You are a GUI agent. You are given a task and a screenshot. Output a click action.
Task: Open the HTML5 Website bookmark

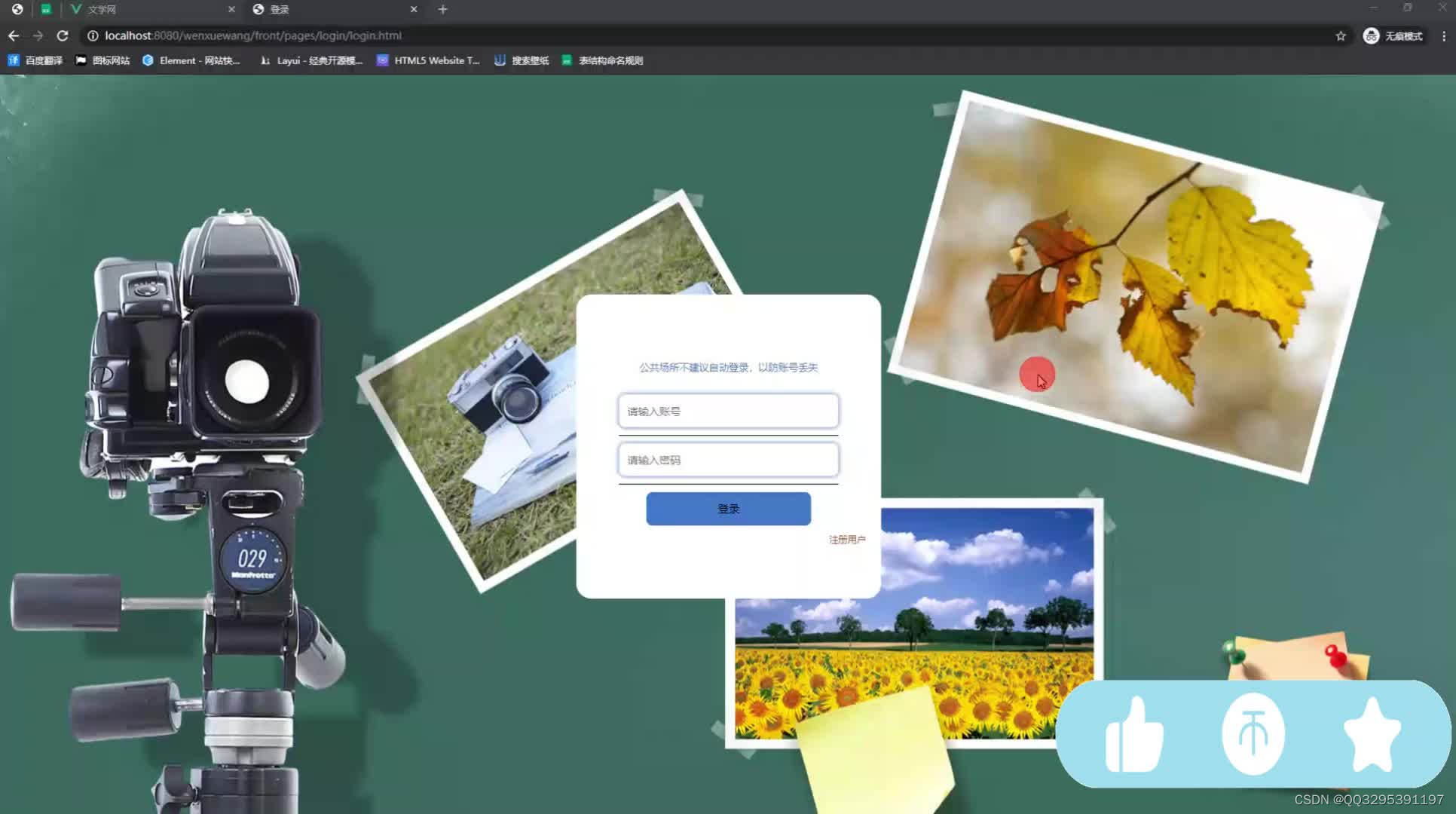[428, 60]
